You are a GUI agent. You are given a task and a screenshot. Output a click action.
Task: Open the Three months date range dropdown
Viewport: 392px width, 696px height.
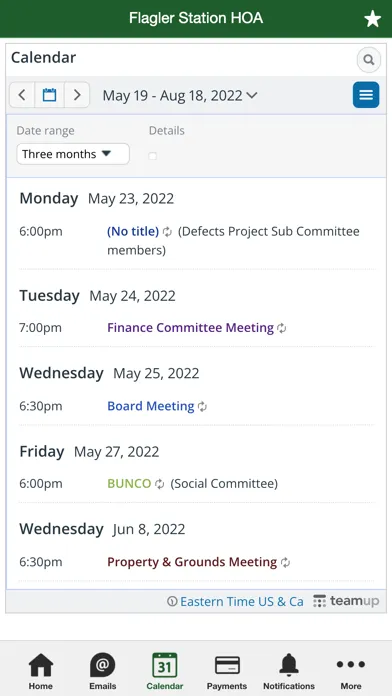73,154
